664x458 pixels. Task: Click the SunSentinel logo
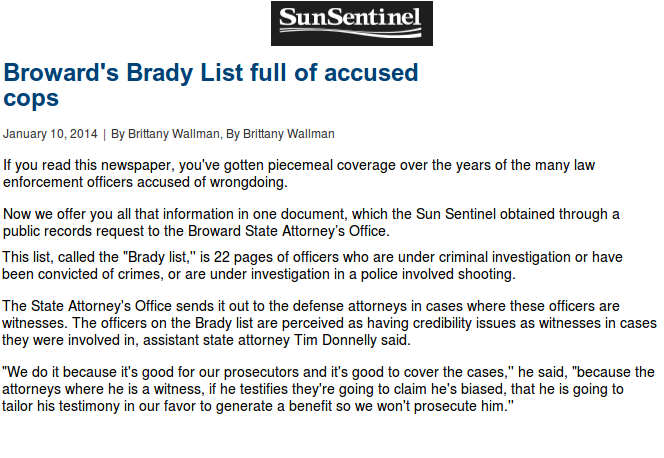coord(351,23)
